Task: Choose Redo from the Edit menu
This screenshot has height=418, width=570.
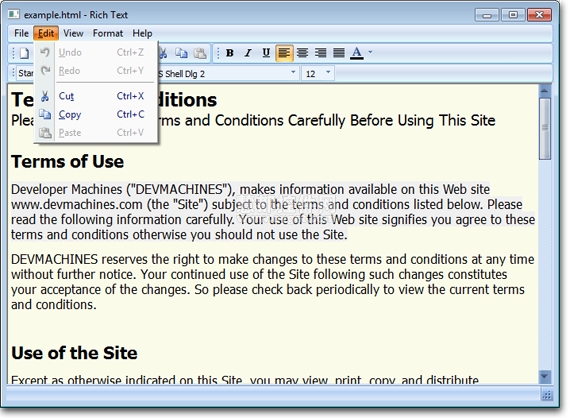Action: pyautogui.click(x=96, y=71)
